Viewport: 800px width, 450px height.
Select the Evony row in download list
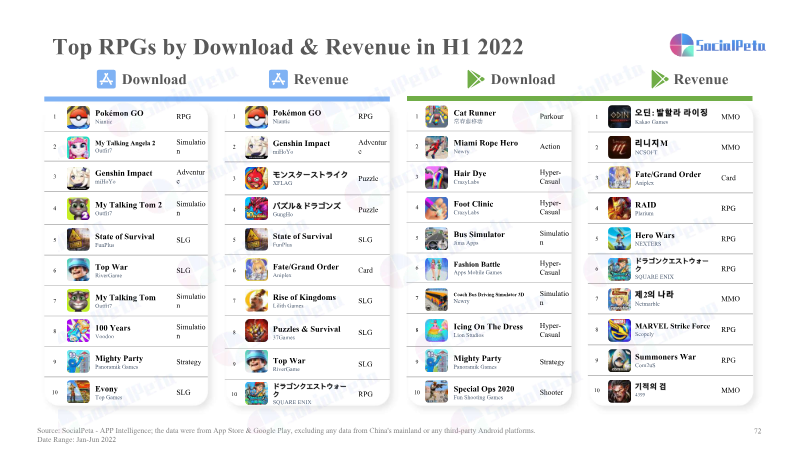tap(126, 392)
